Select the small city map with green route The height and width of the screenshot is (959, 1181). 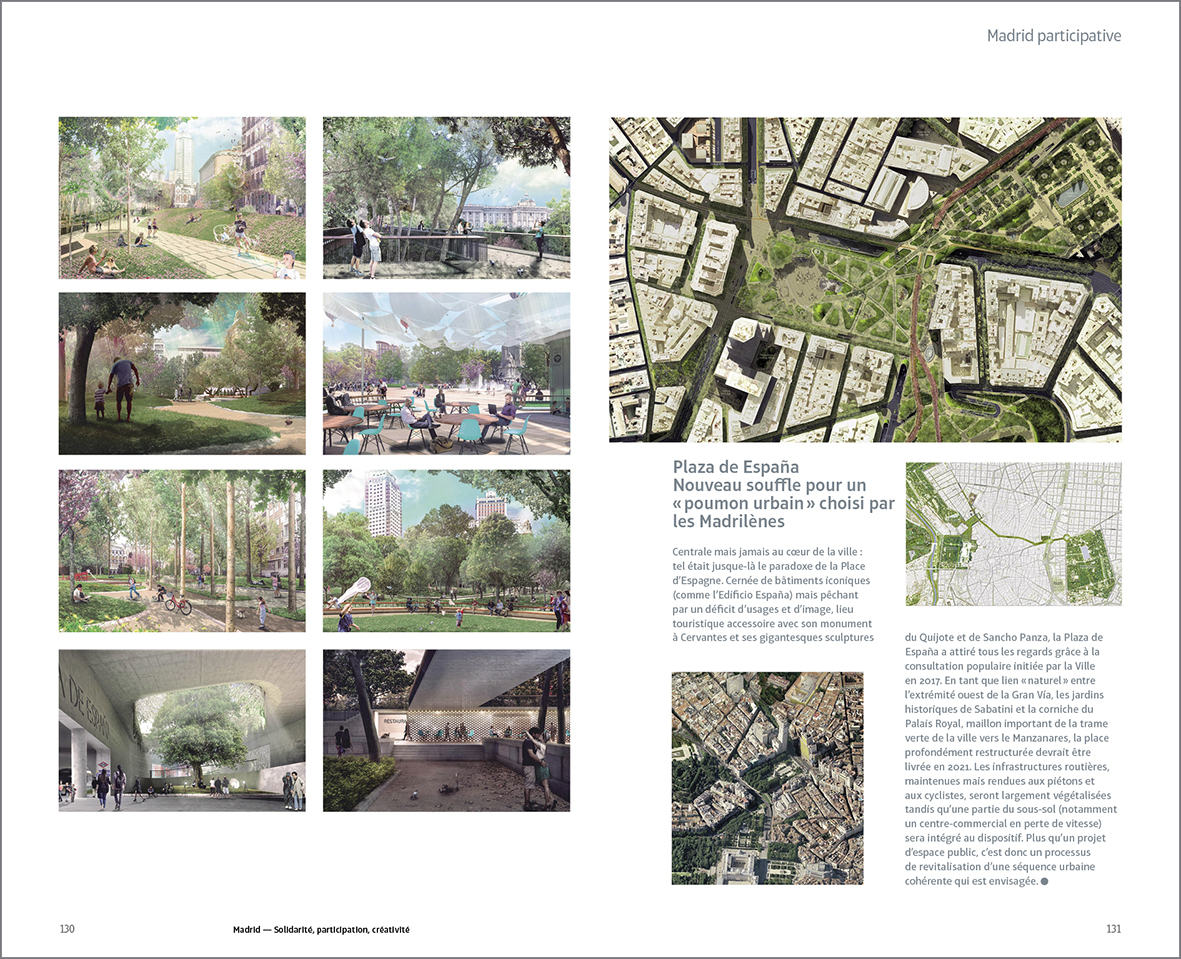[1014, 534]
